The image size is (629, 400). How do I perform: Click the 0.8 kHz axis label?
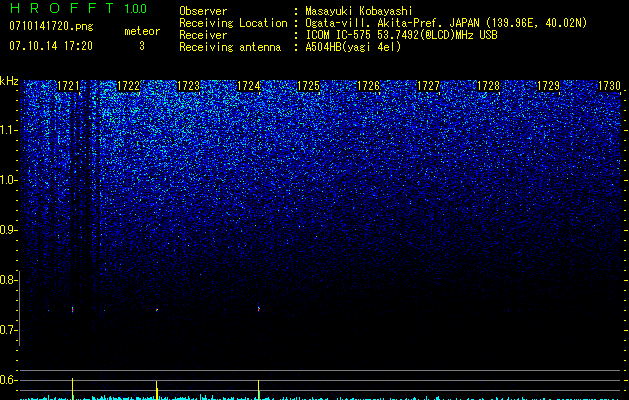pyautogui.click(x=8, y=280)
